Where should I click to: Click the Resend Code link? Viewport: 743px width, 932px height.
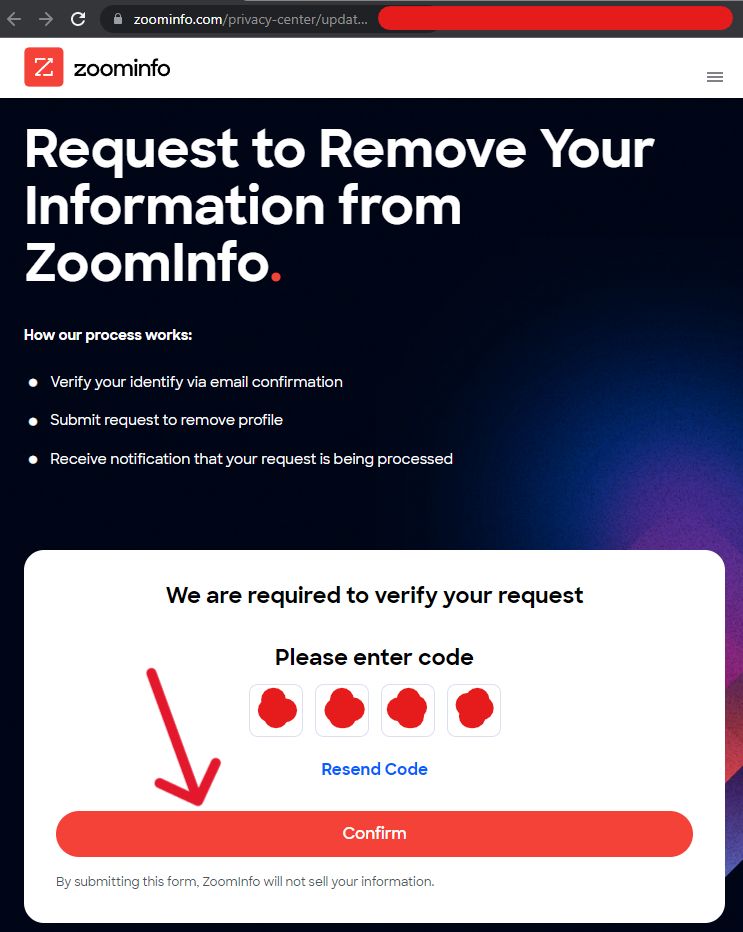click(374, 769)
